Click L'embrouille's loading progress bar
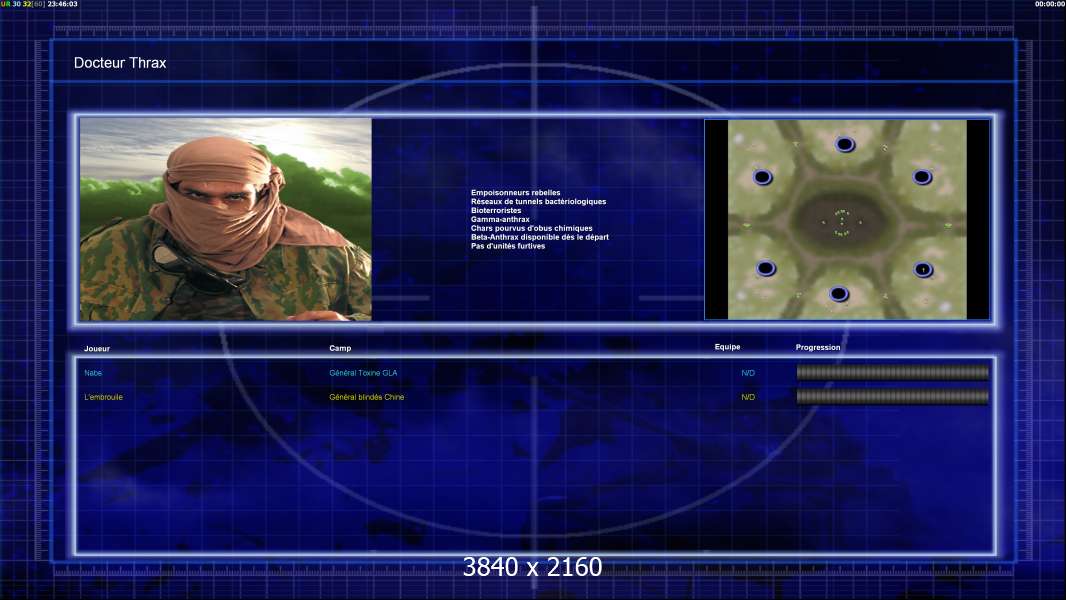1066x600 pixels. 893,397
